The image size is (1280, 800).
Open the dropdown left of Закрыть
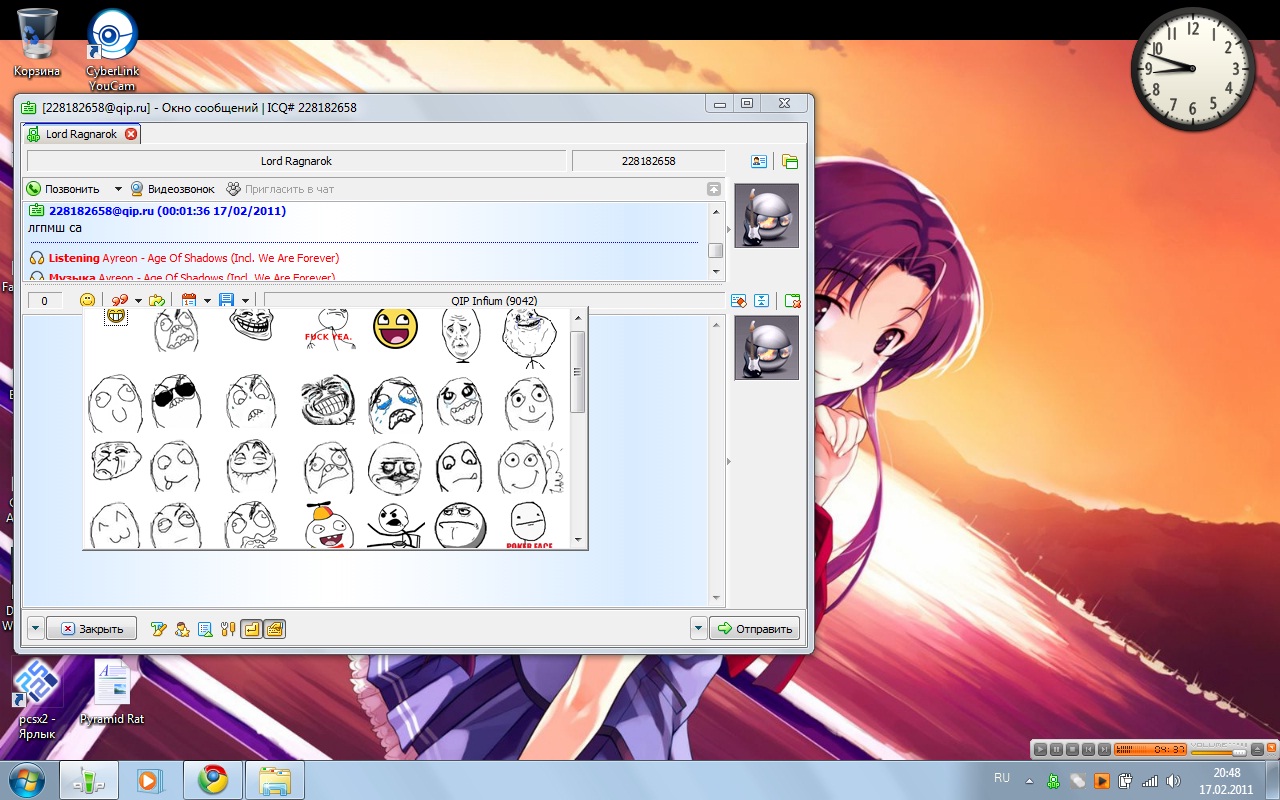click(x=35, y=629)
